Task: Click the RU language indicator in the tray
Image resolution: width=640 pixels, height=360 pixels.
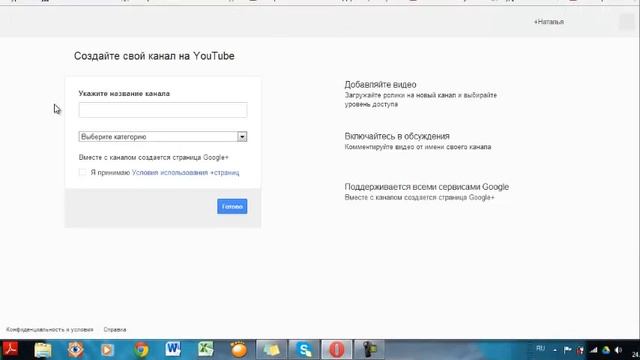Action: pyautogui.click(x=540, y=349)
